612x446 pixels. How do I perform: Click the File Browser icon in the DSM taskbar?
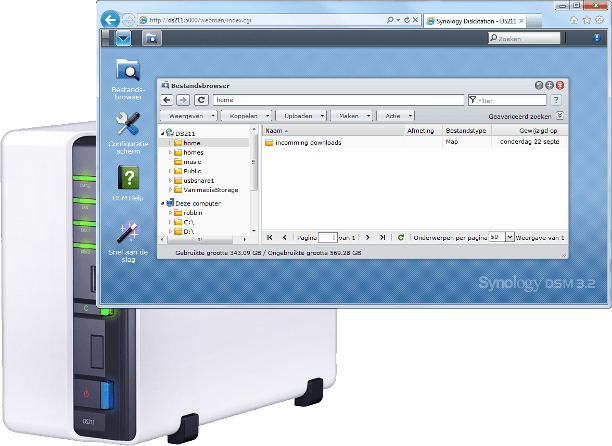152,38
